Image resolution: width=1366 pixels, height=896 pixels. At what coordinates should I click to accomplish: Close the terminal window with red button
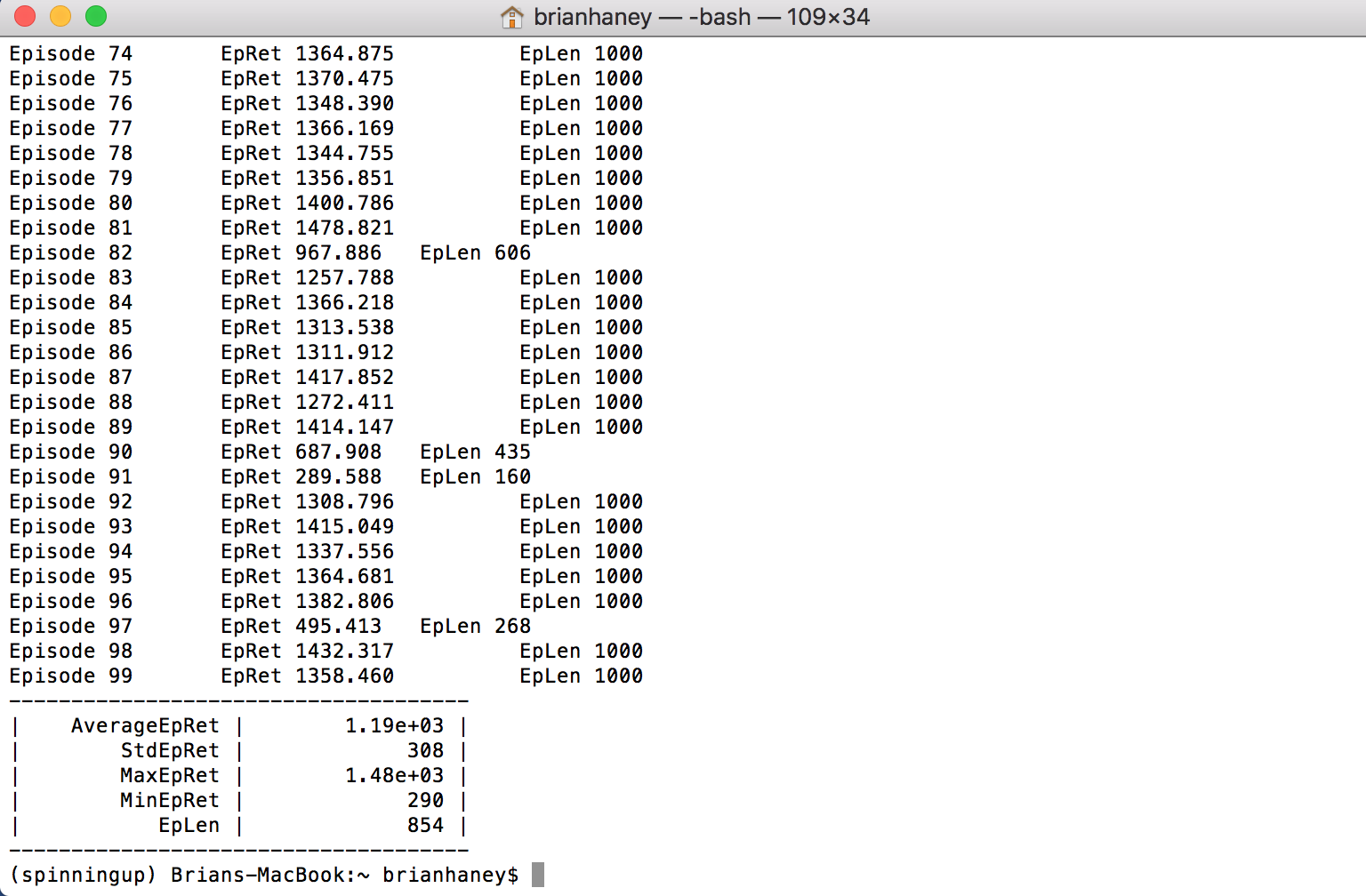[x=25, y=16]
